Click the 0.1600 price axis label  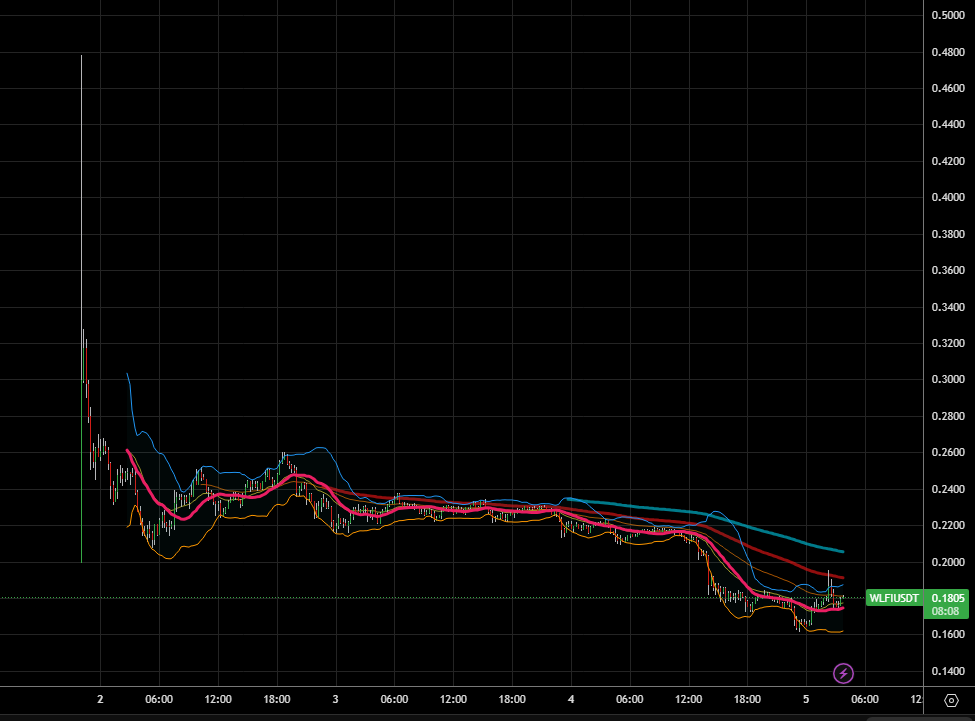(948, 635)
